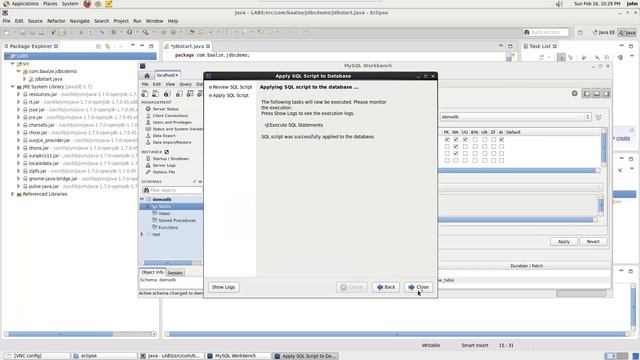Open sticky notes launcher in top panel

[109, 4]
